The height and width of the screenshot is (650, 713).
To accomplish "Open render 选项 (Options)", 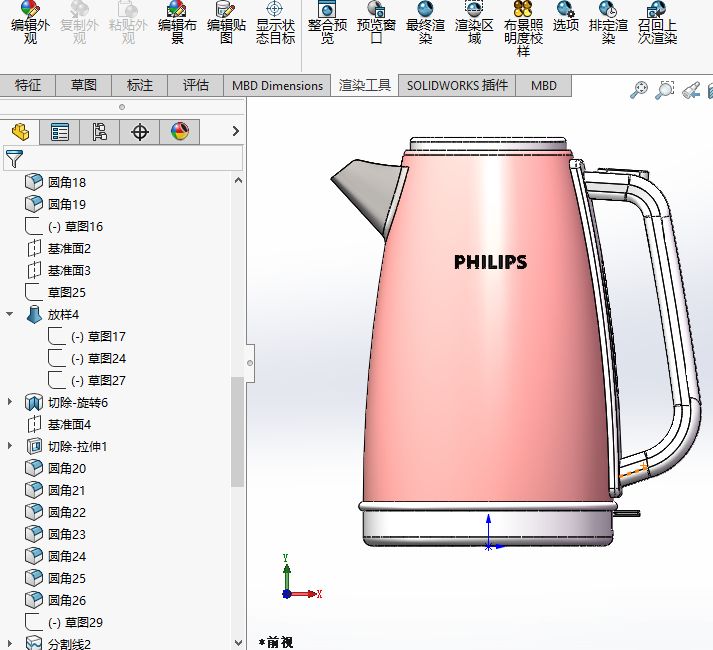I will (566, 17).
